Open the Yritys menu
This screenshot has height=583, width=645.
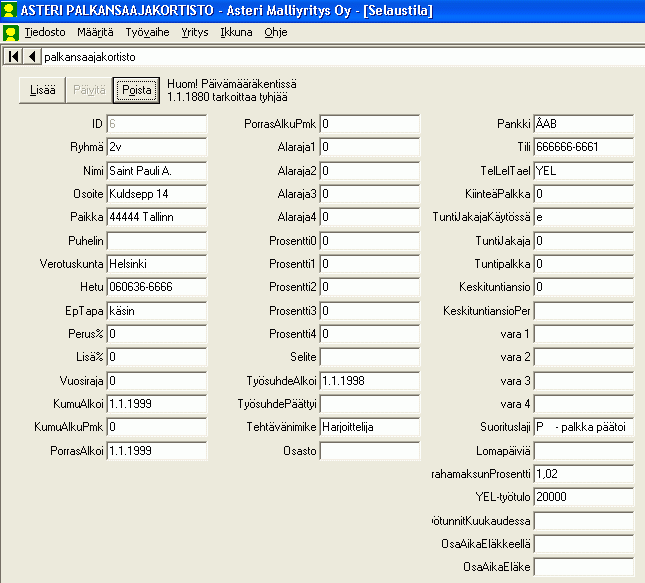[195, 32]
